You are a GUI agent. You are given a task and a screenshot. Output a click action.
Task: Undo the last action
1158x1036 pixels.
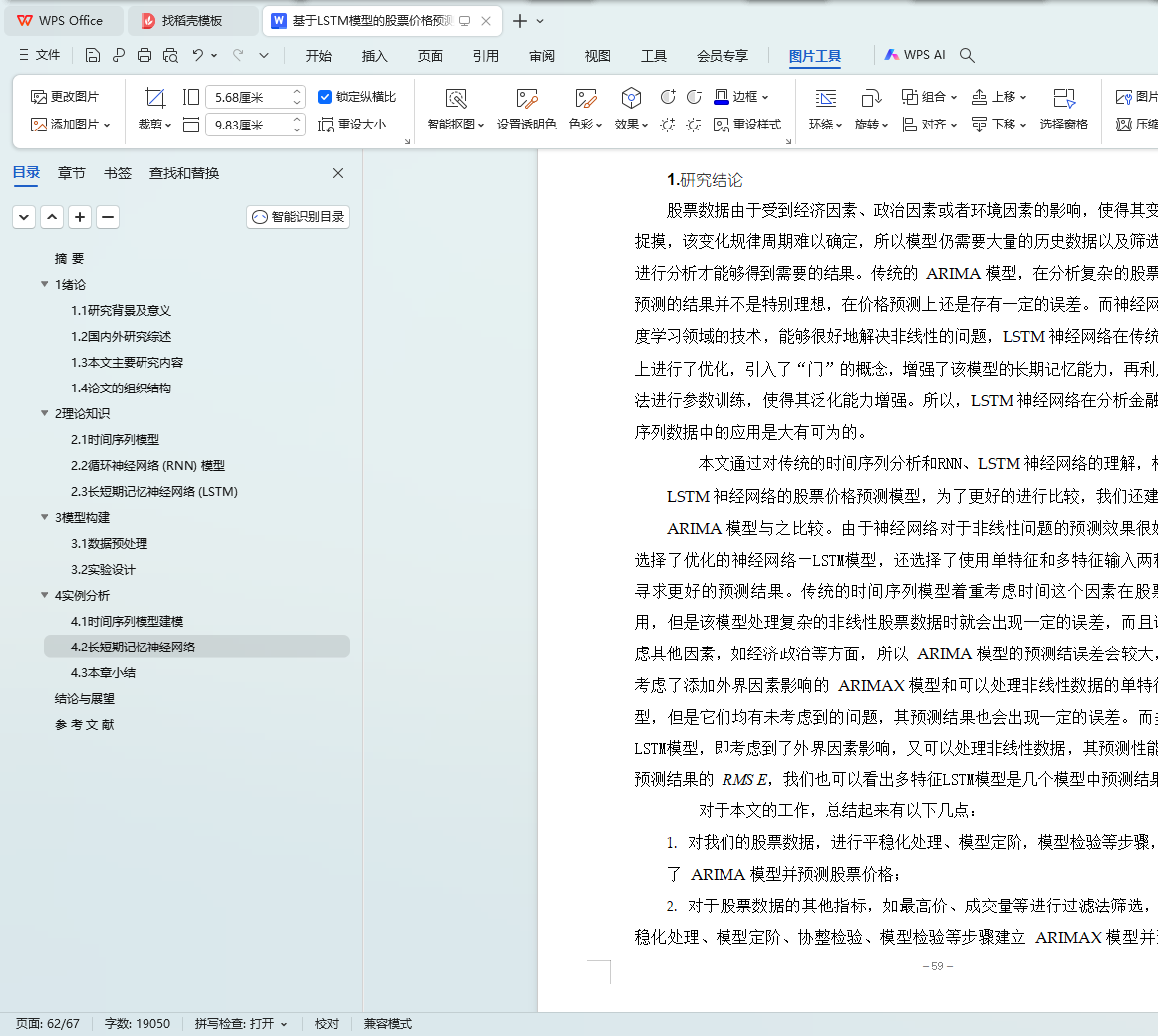[x=198, y=56]
